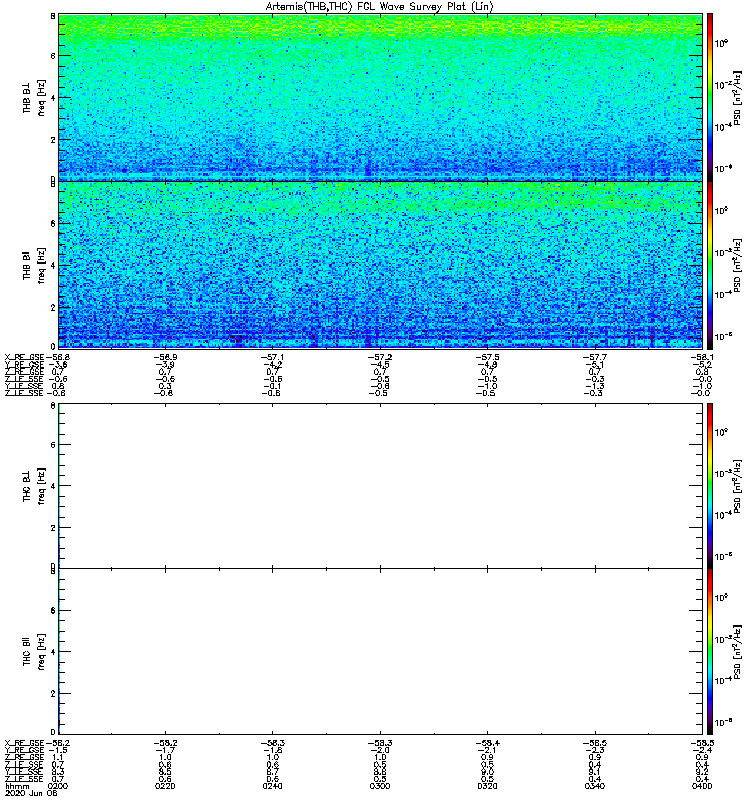Click the PSD [nT²/Hz] label of THB B∥ panel
The height and width of the screenshot is (800, 750).
click(738, 265)
